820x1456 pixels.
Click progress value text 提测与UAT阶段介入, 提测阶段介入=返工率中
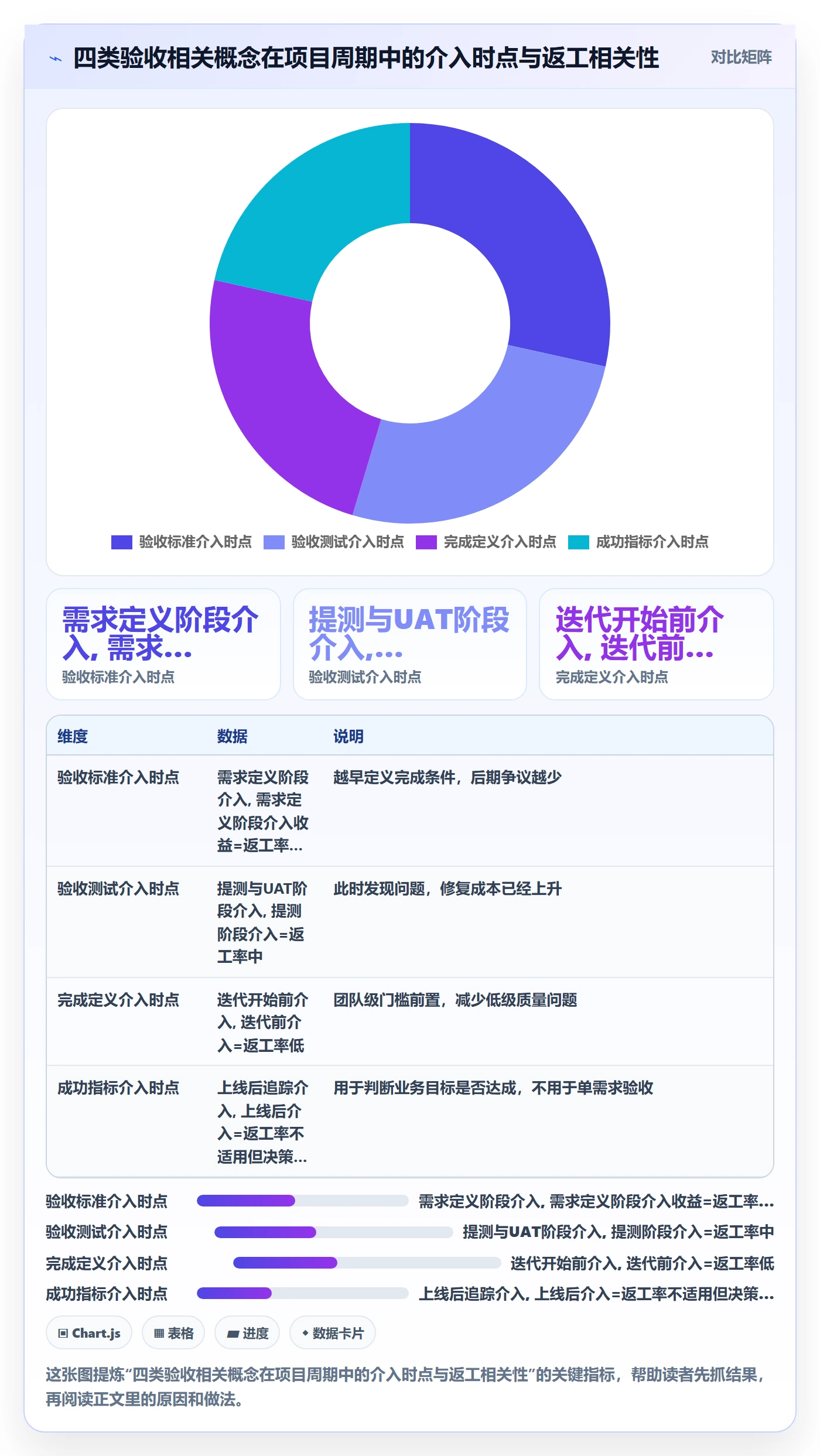coord(618,1232)
